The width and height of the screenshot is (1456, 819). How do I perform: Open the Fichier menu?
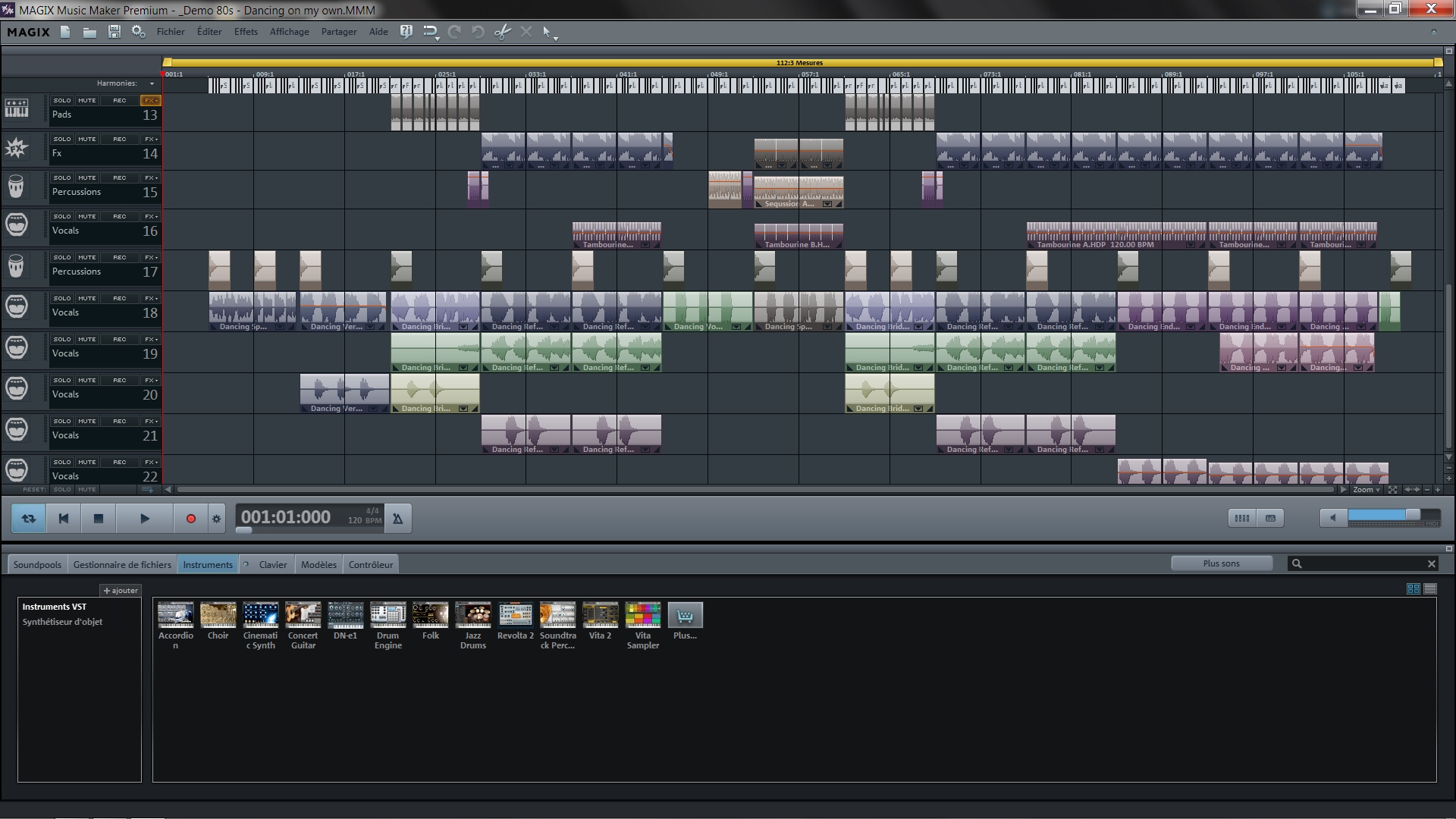point(170,32)
